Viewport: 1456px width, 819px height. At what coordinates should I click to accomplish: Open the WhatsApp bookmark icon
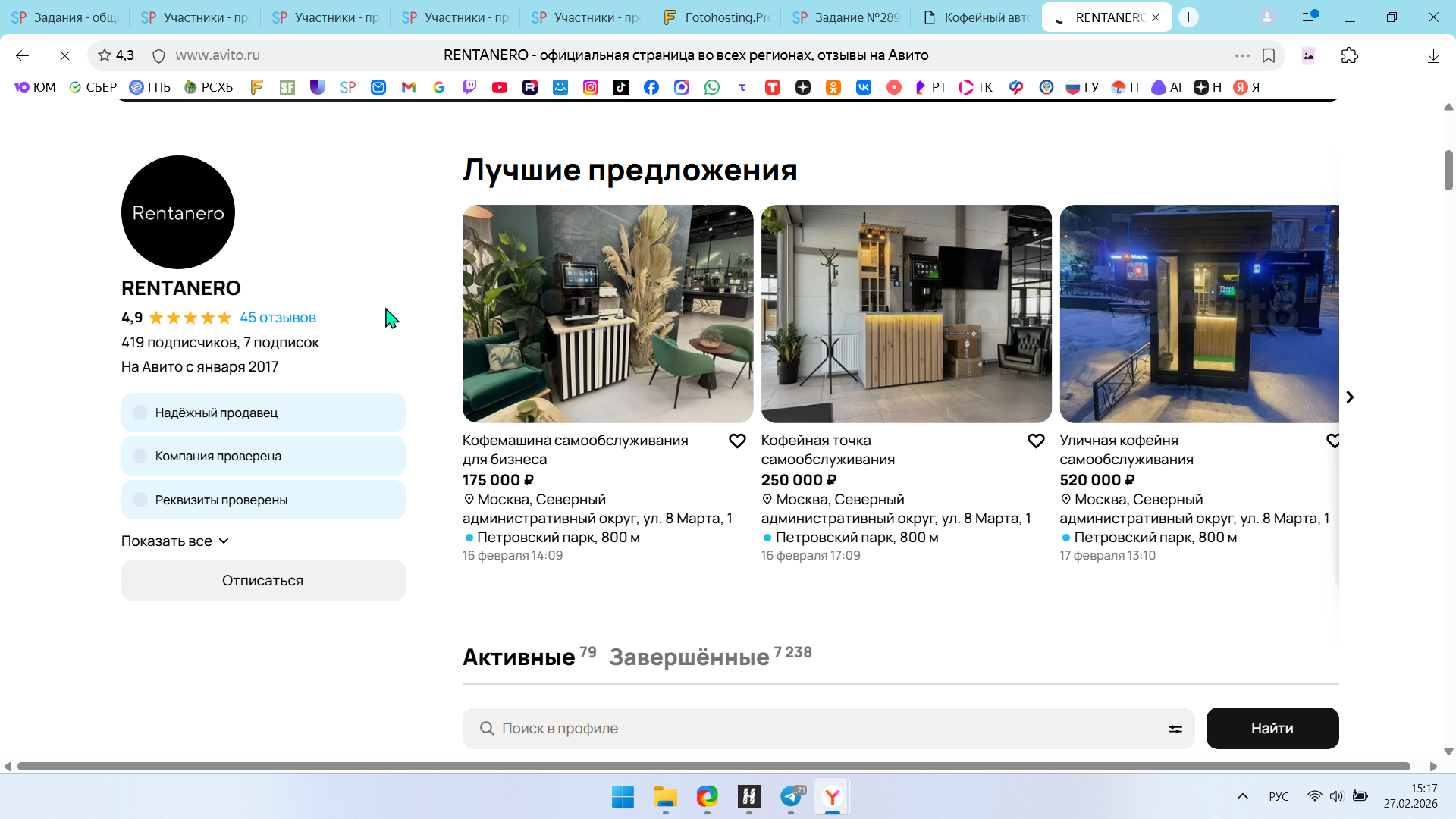point(712,87)
